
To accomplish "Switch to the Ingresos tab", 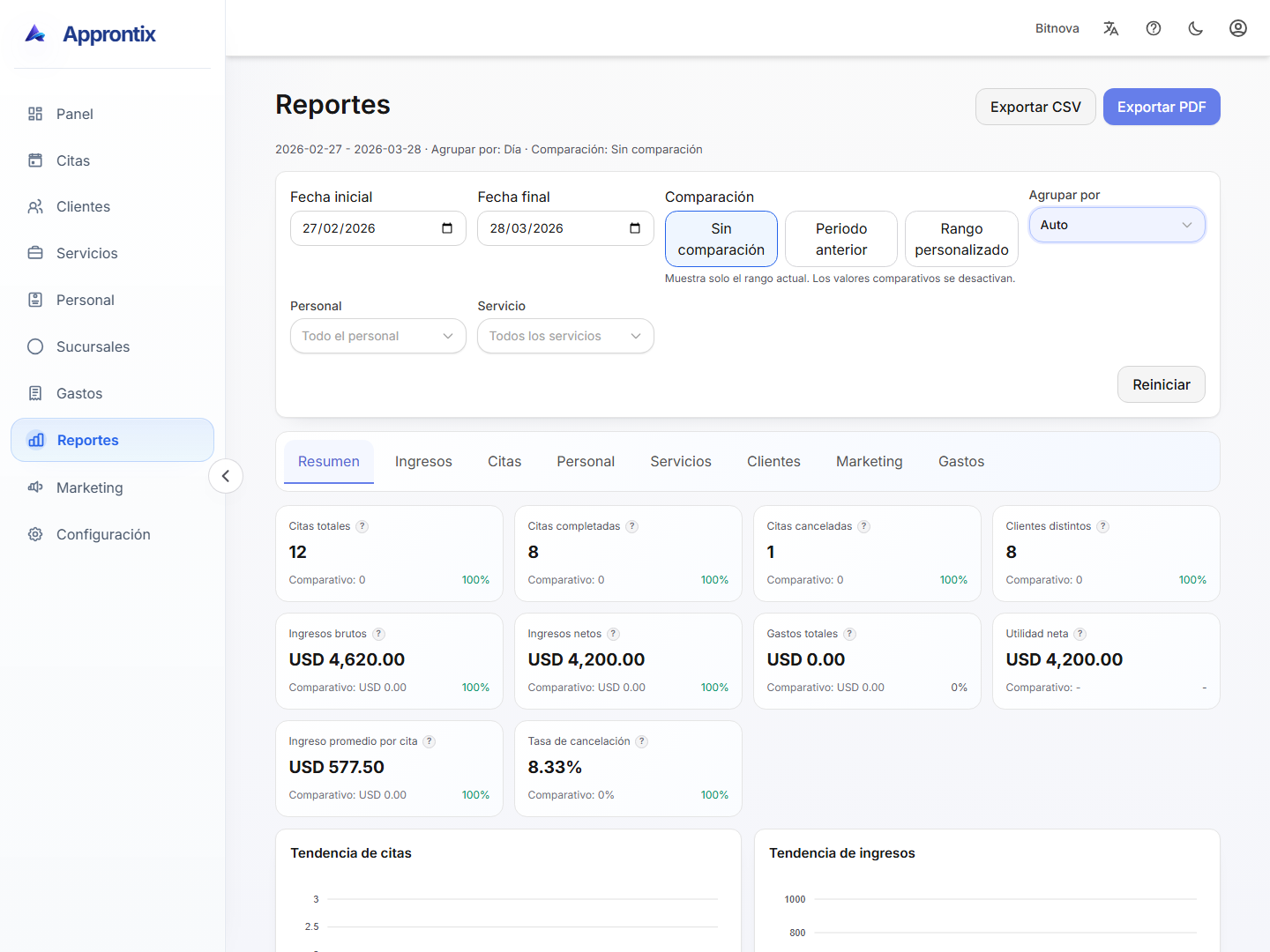I will (x=423, y=462).
